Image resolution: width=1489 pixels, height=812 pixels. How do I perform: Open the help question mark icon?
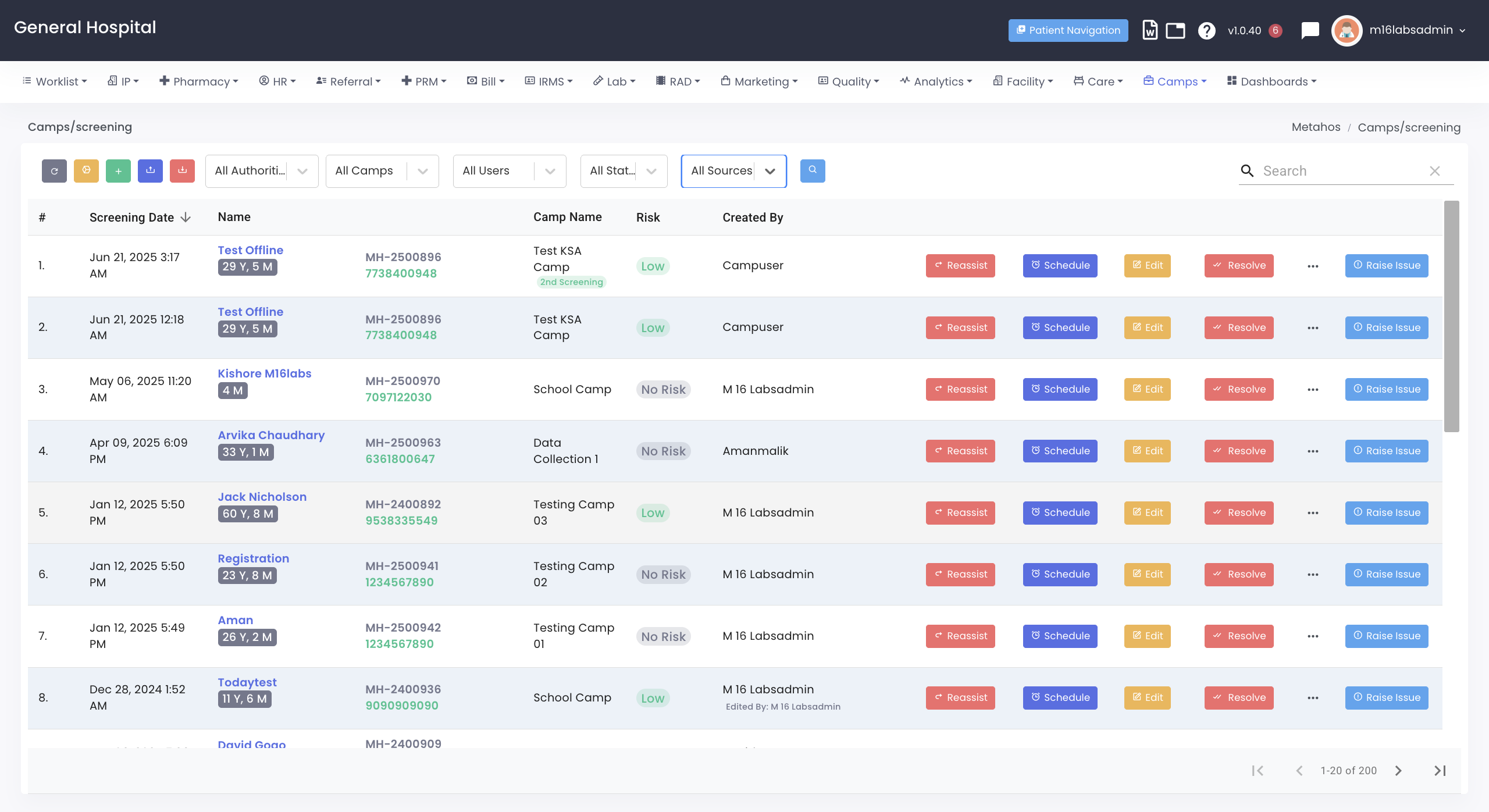[x=1207, y=30]
